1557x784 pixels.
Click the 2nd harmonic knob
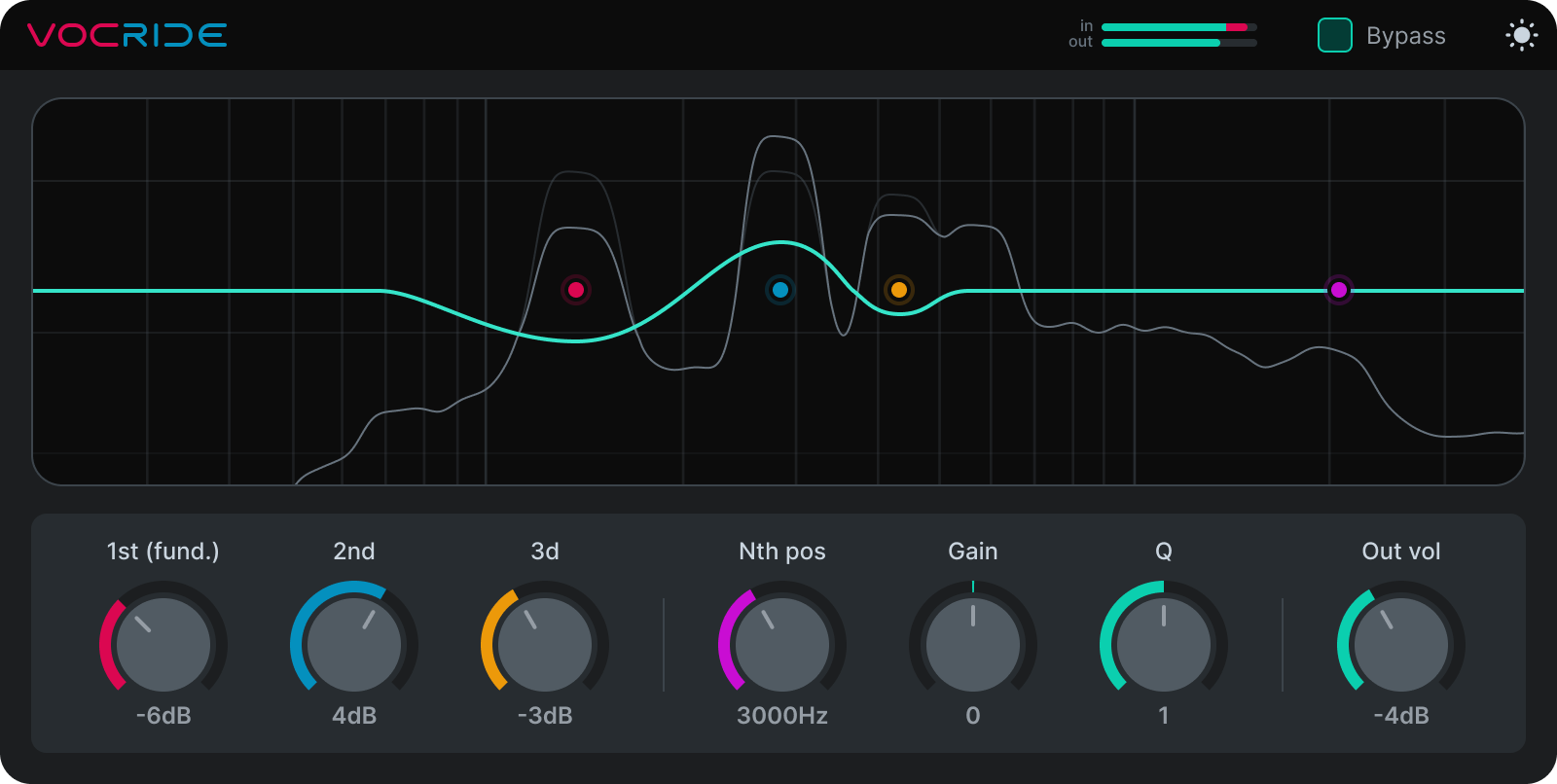(x=354, y=644)
